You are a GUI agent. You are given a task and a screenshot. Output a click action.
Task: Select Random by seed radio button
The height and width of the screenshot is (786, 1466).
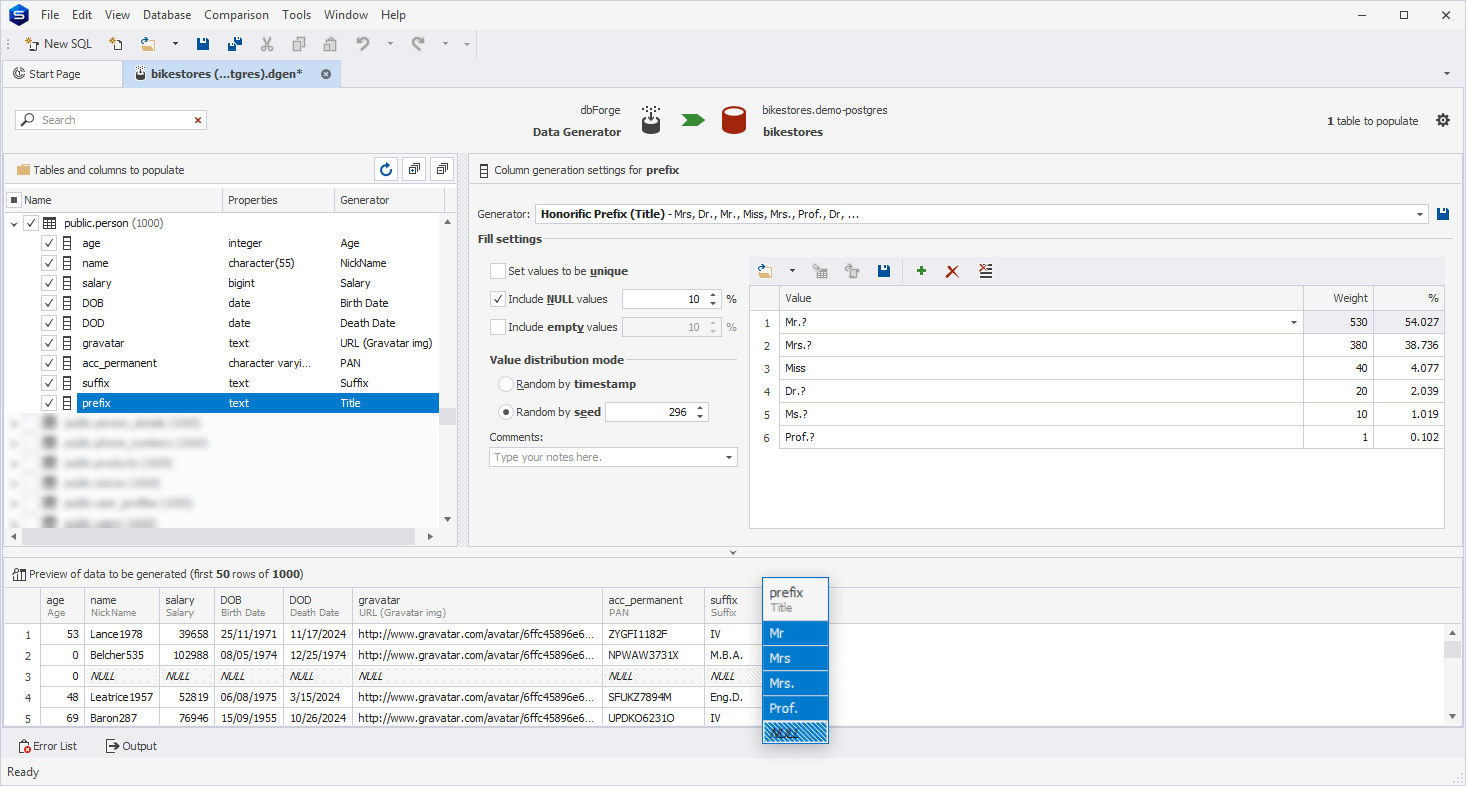[x=506, y=412]
